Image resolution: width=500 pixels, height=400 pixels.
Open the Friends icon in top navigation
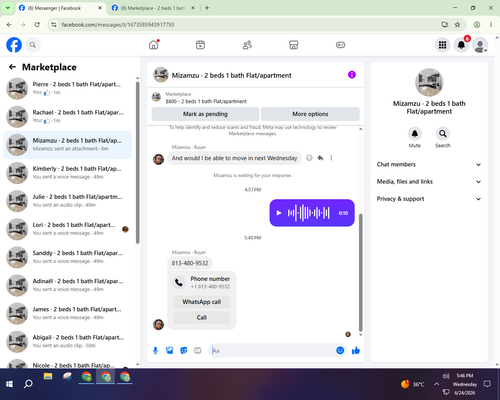click(x=247, y=45)
